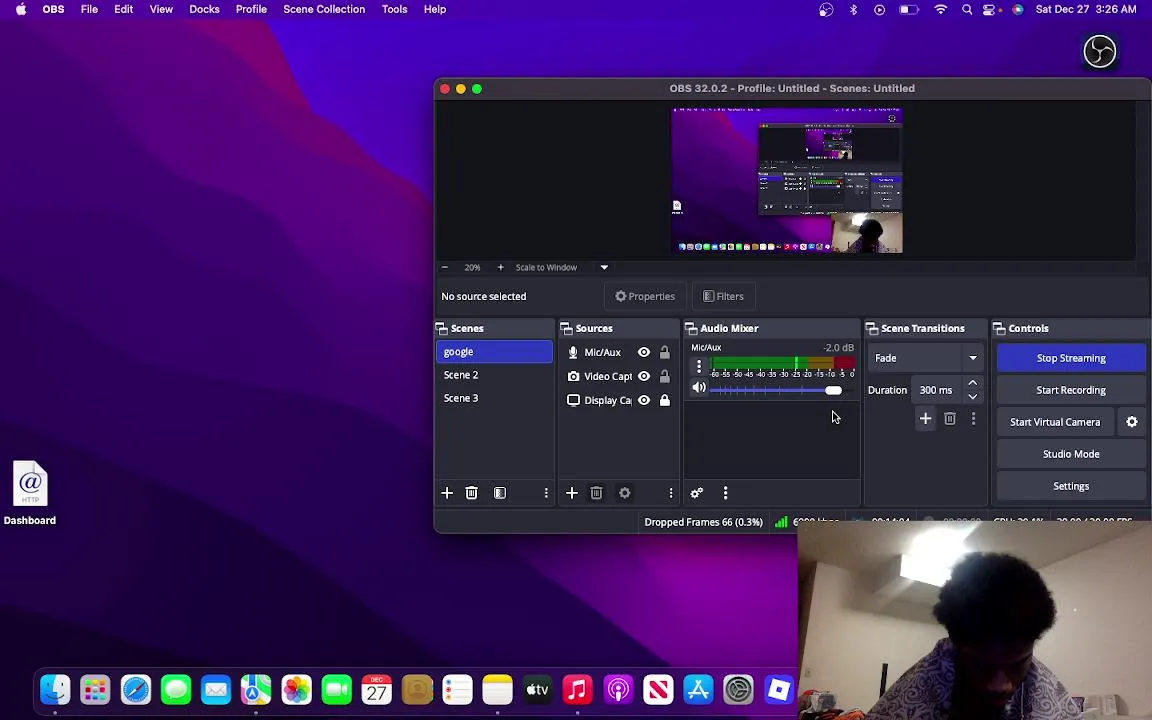Select the google scene

tap(494, 352)
